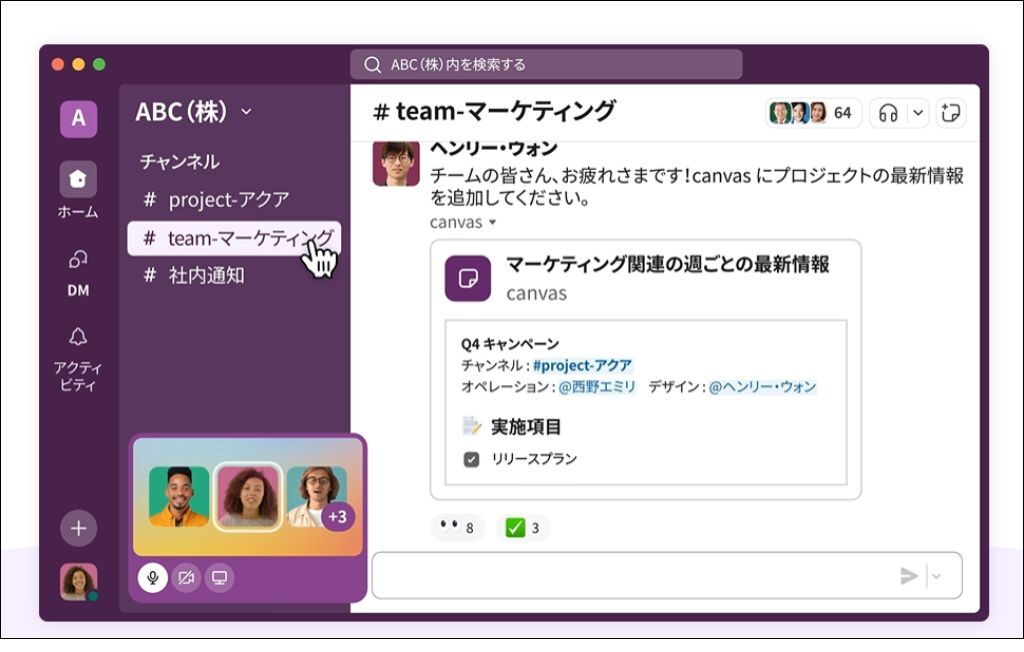Click the # team-マーケティング channel header title
This screenshot has width=1024, height=652.
494,111
